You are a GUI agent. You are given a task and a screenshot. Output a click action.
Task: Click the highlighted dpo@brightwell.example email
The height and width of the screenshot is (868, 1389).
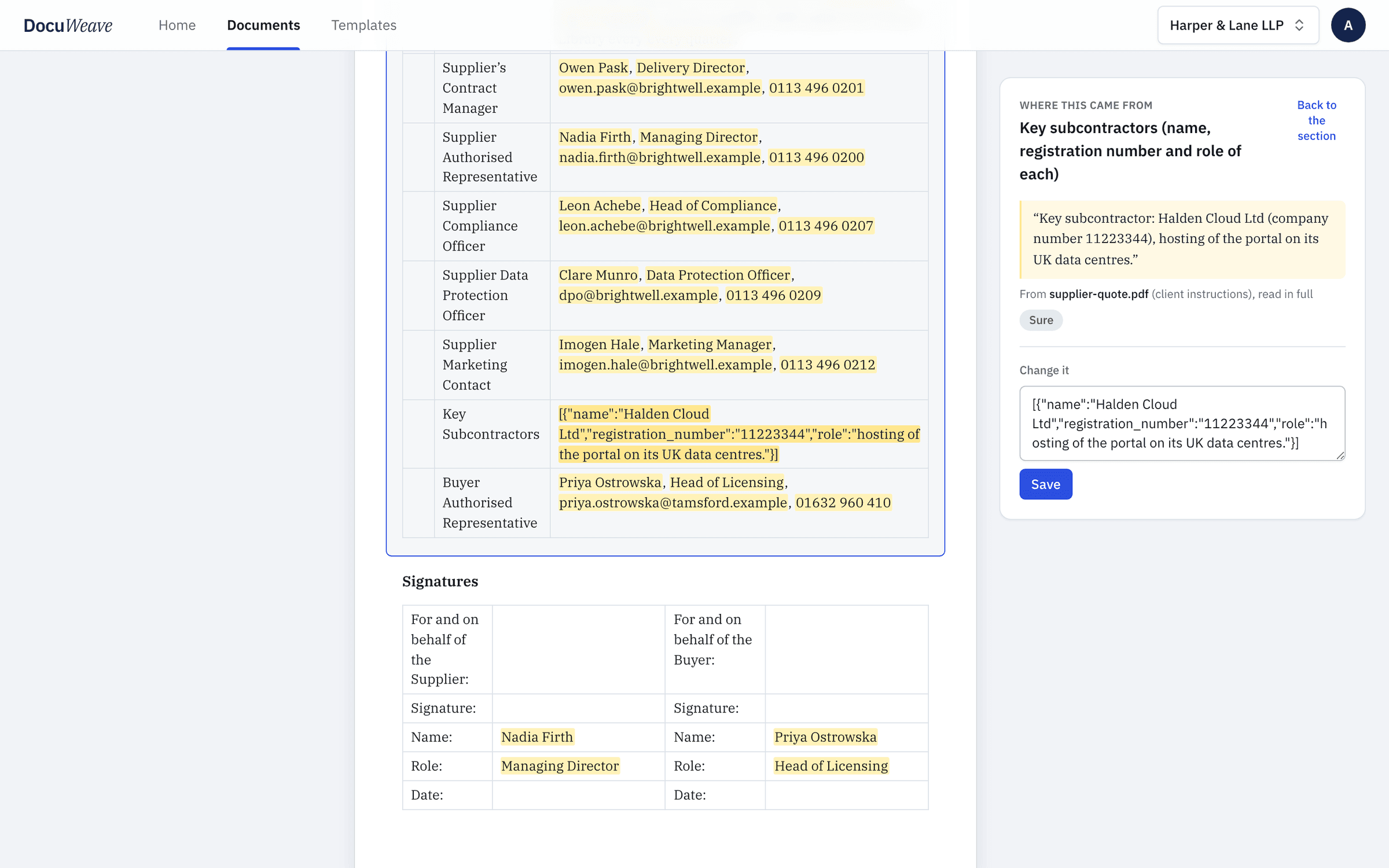pos(638,295)
